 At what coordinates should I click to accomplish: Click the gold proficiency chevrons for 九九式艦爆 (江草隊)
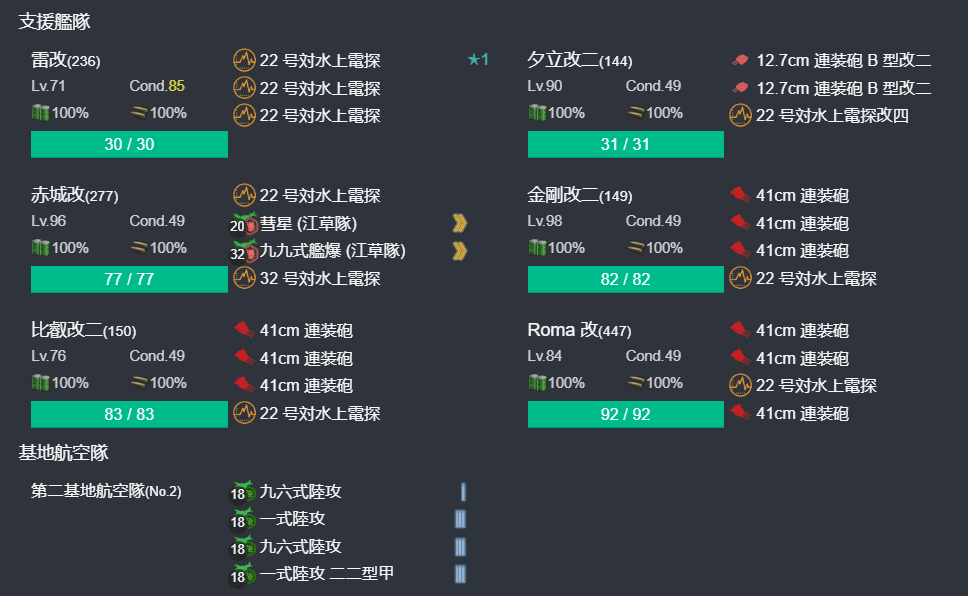coord(459,251)
